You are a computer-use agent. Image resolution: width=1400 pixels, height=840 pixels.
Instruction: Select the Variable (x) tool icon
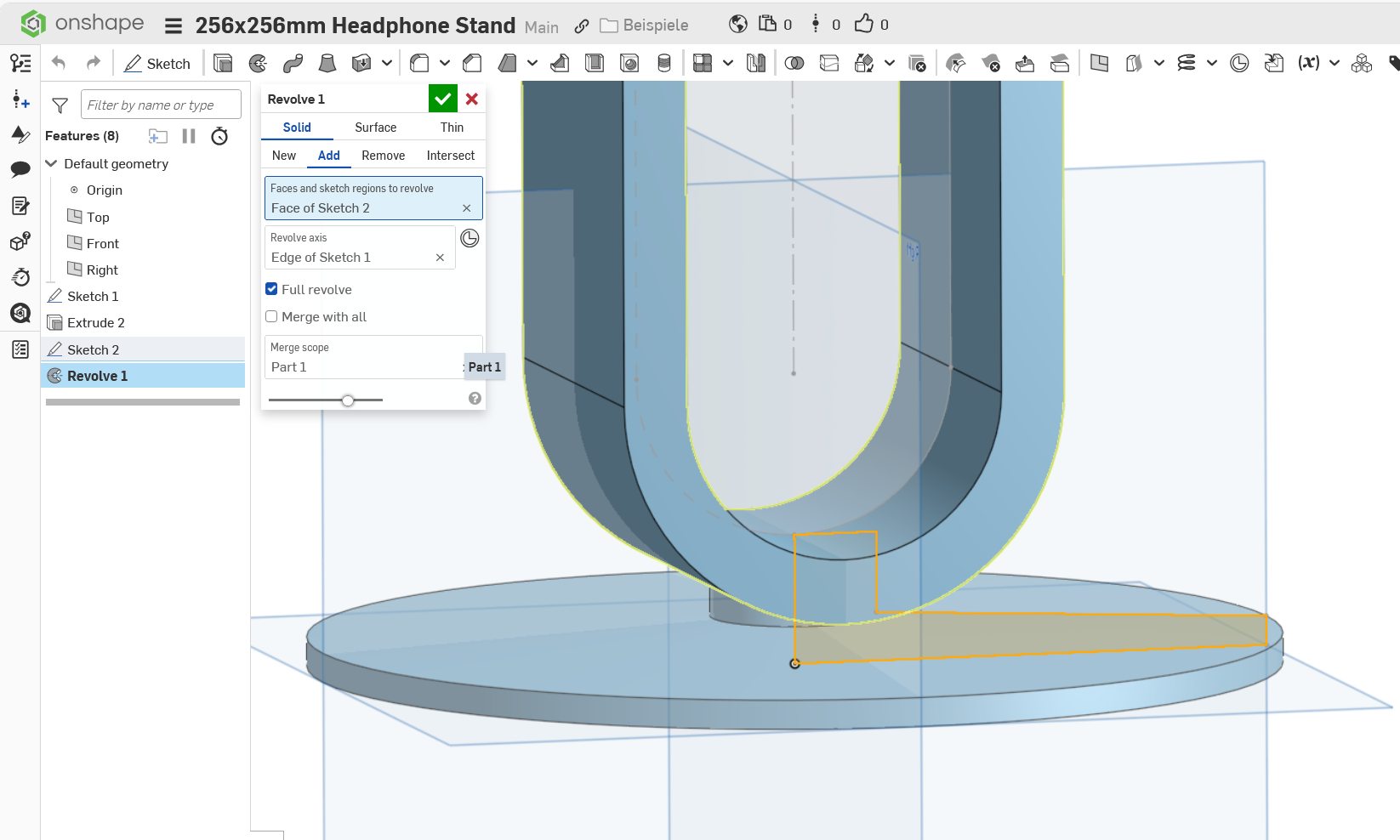1308,63
